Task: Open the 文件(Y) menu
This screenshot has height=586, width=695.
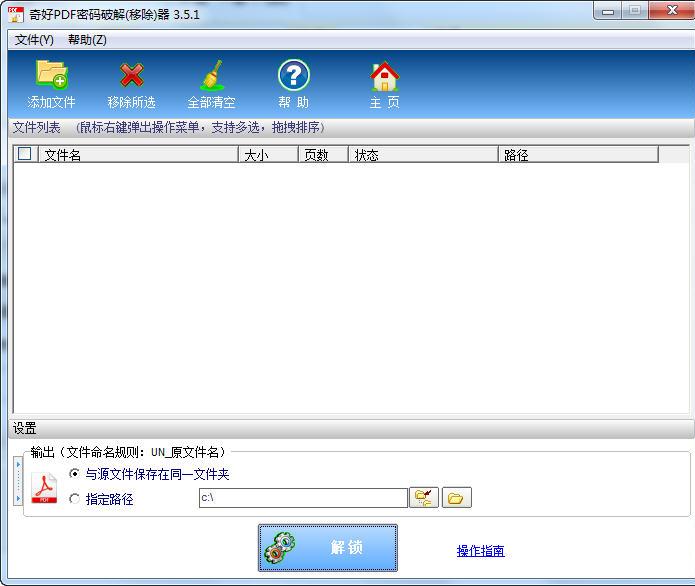Action: point(34,40)
